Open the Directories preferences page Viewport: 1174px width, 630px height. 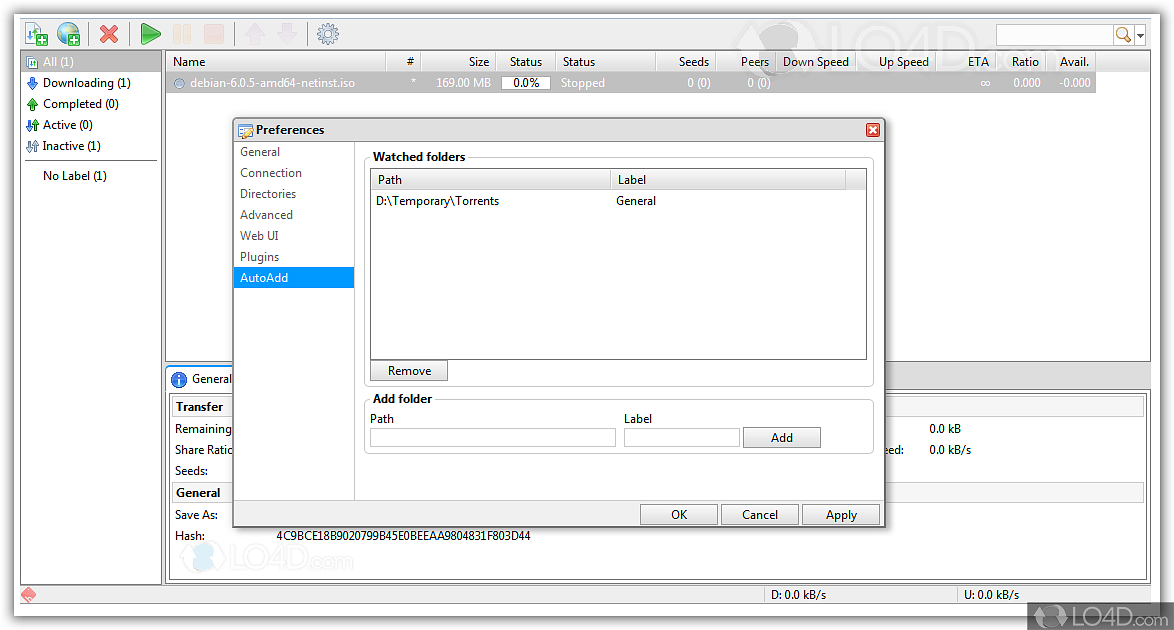(x=268, y=194)
